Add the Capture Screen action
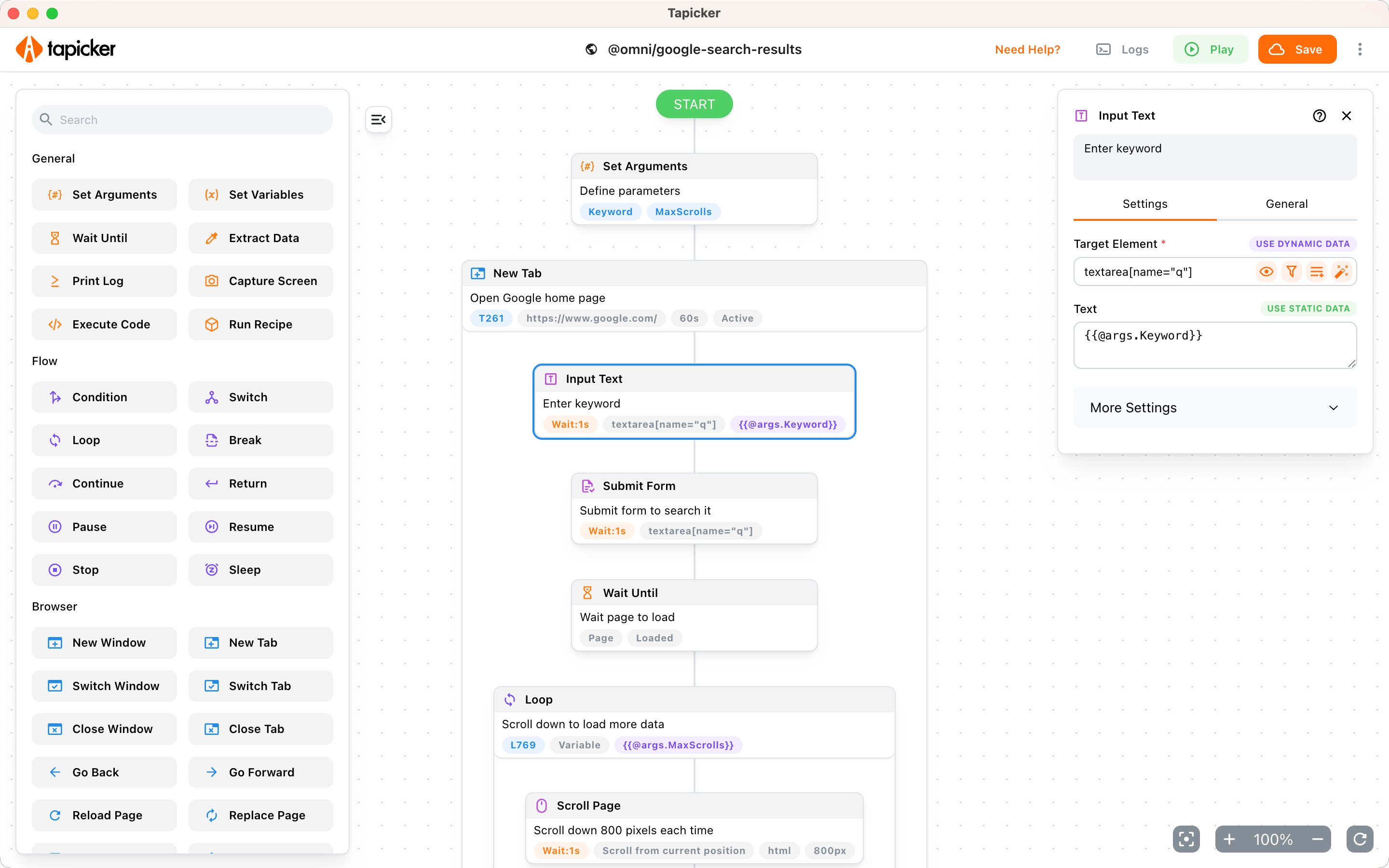The width and height of the screenshot is (1389, 868). click(260, 281)
